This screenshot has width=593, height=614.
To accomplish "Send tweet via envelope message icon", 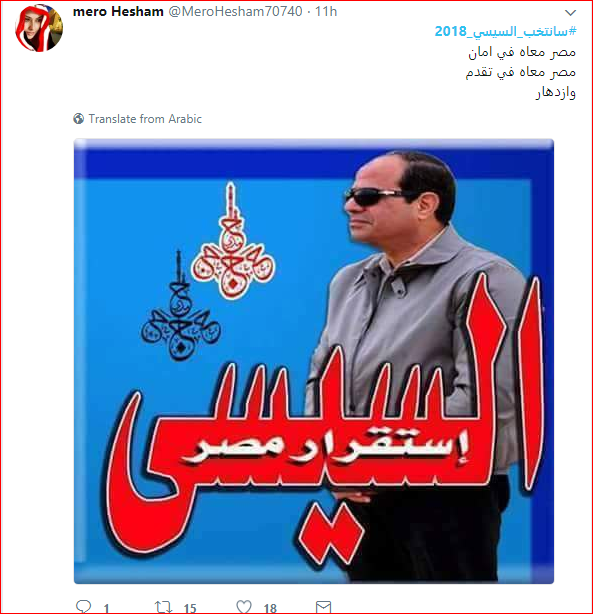I will point(324,607).
